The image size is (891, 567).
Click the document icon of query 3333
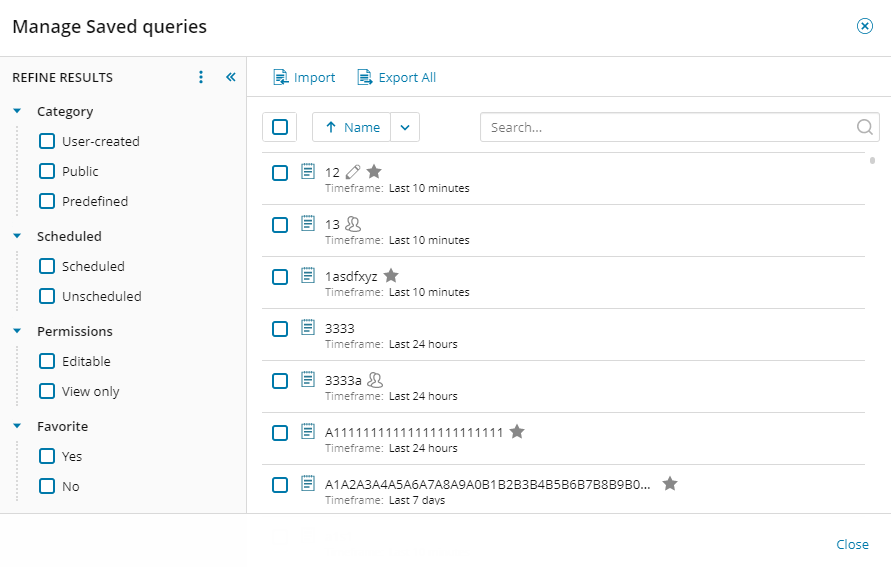coord(308,328)
